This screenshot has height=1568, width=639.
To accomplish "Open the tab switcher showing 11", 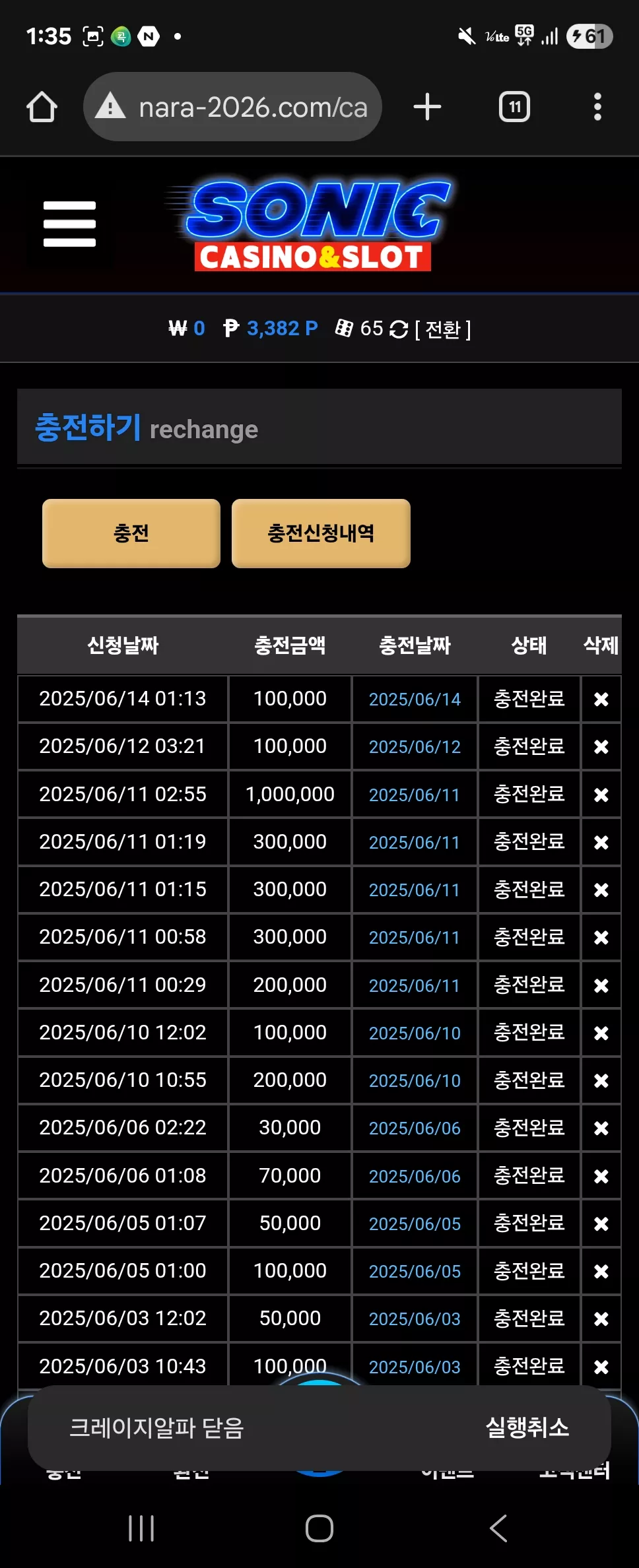I will pos(514,107).
